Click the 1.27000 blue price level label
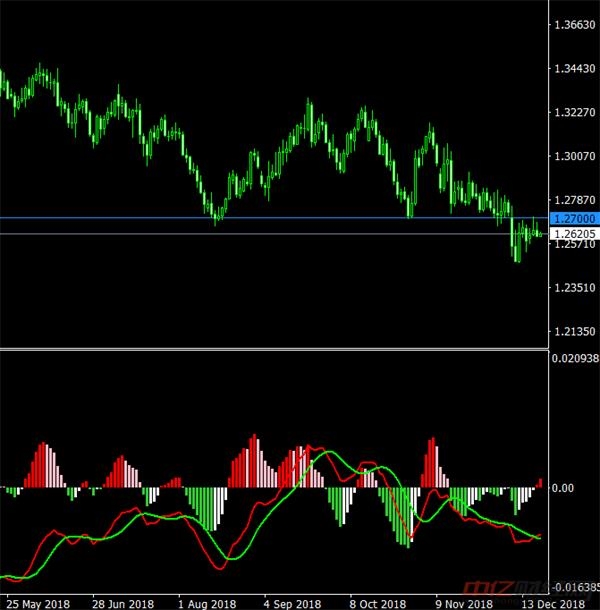 [575, 219]
